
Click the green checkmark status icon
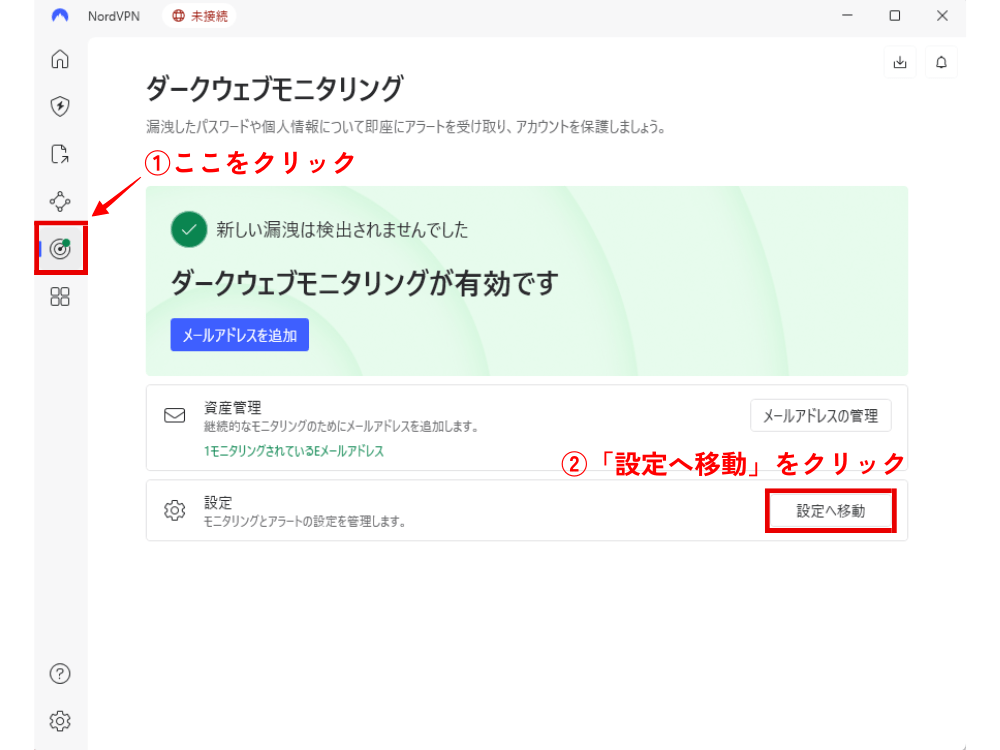pyautogui.click(x=188, y=230)
